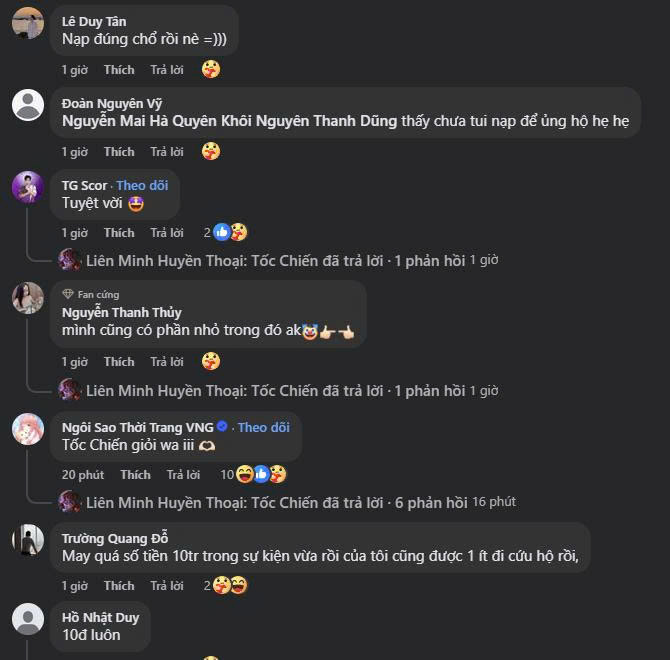The height and width of the screenshot is (660, 670).
Task: Follow Ngôi Sao Thời Trang VNG page
Action: [264, 427]
